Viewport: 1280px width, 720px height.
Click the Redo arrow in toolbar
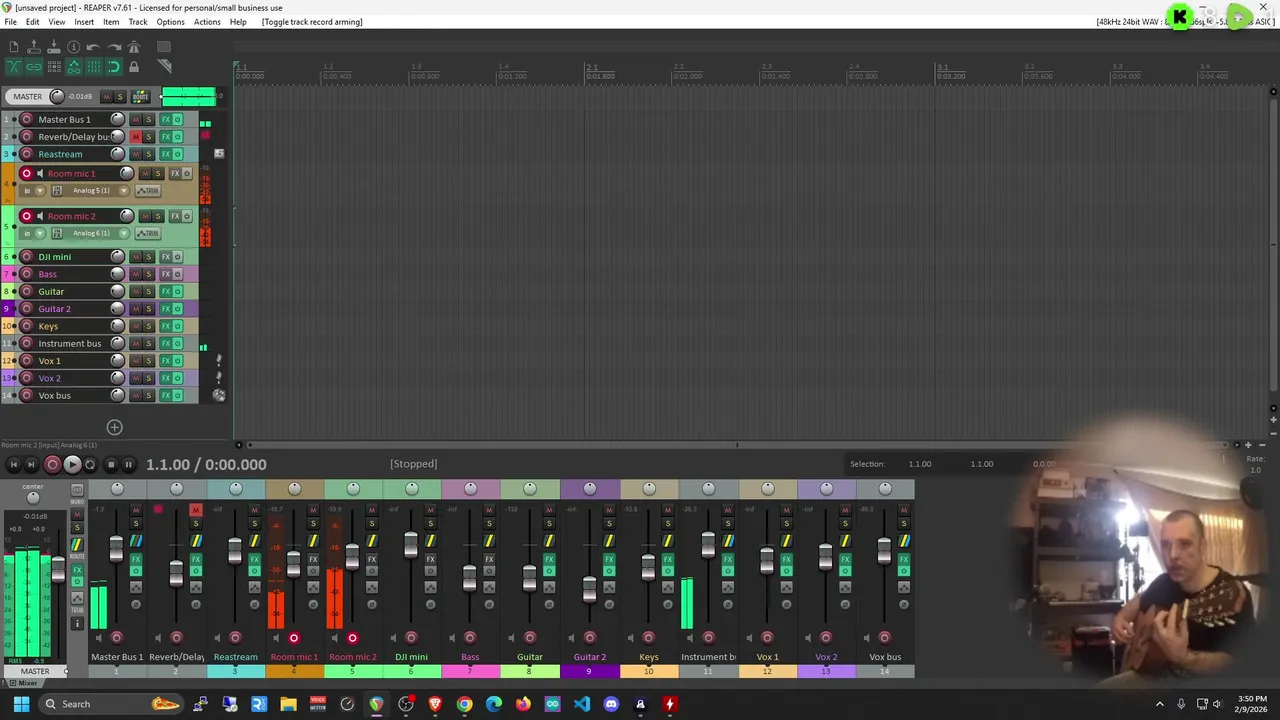click(114, 47)
